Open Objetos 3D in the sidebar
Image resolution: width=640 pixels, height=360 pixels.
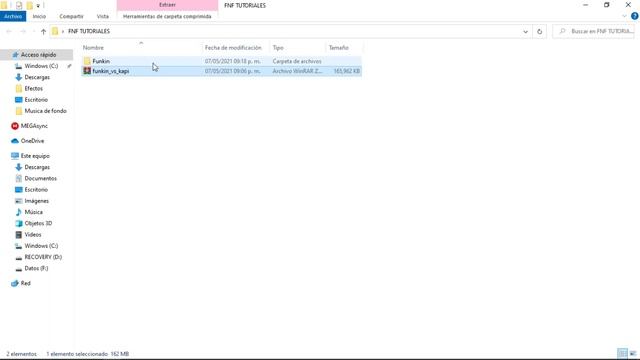(x=38, y=223)
